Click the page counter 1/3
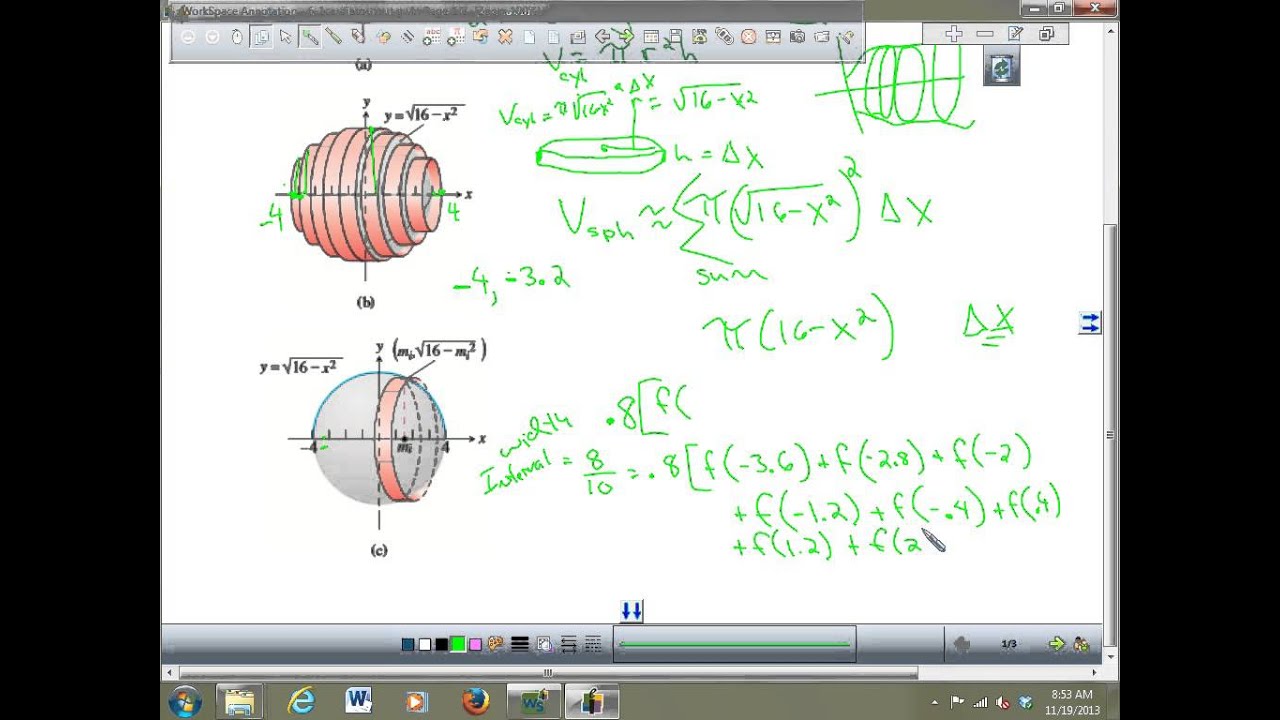This screenshot has width=1280, height=720. pyautogui.click(x=1009, y=644)
